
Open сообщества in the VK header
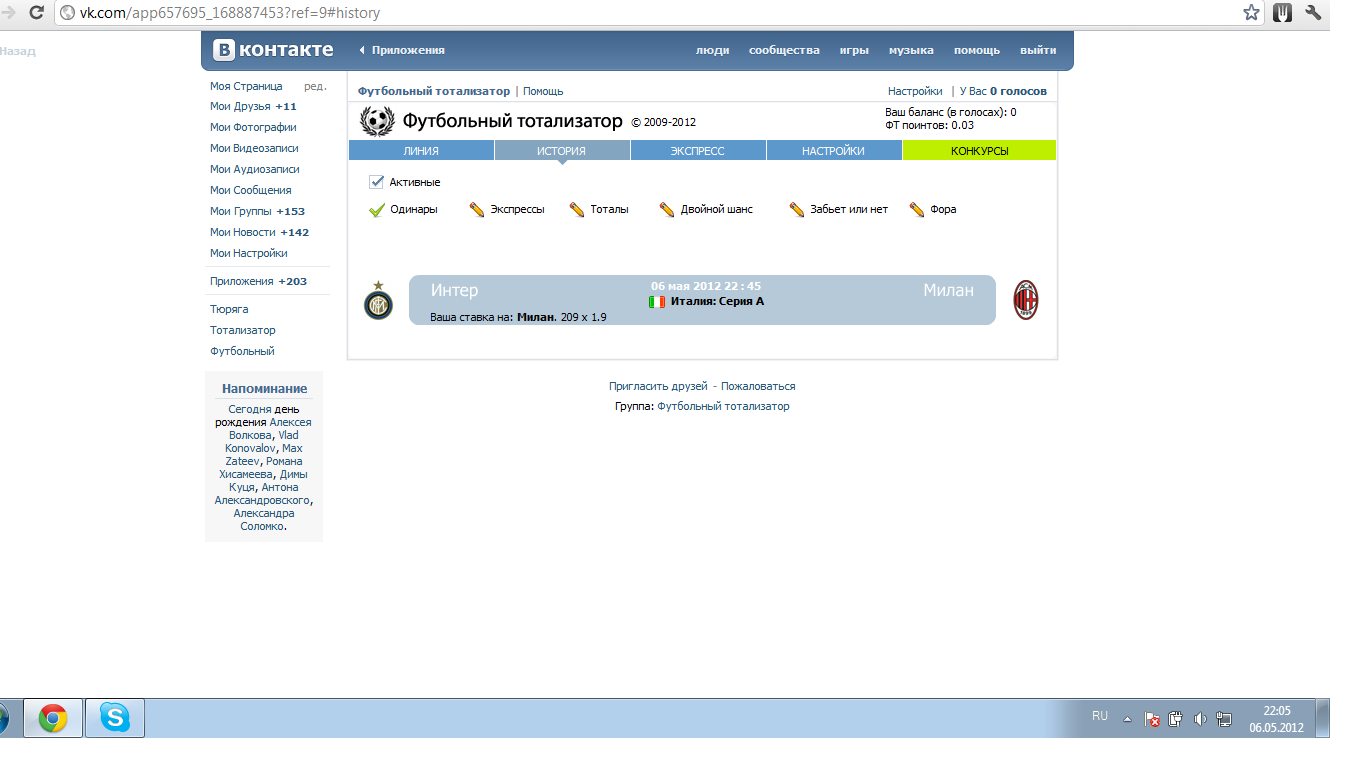[x=784, y=50]
